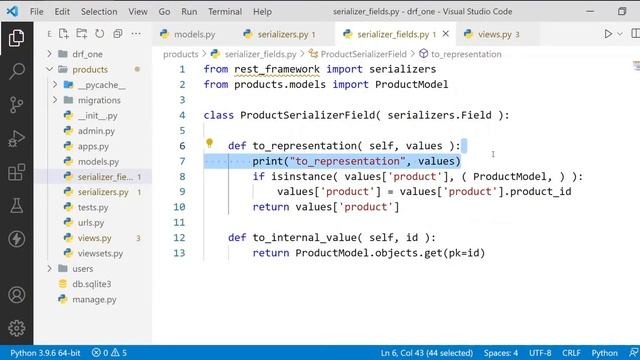Open the lightning bolt activity bar view
Image resolution: width=640 pixels, height=360 pixels.
pyautogui.click(x=16, y=239)
